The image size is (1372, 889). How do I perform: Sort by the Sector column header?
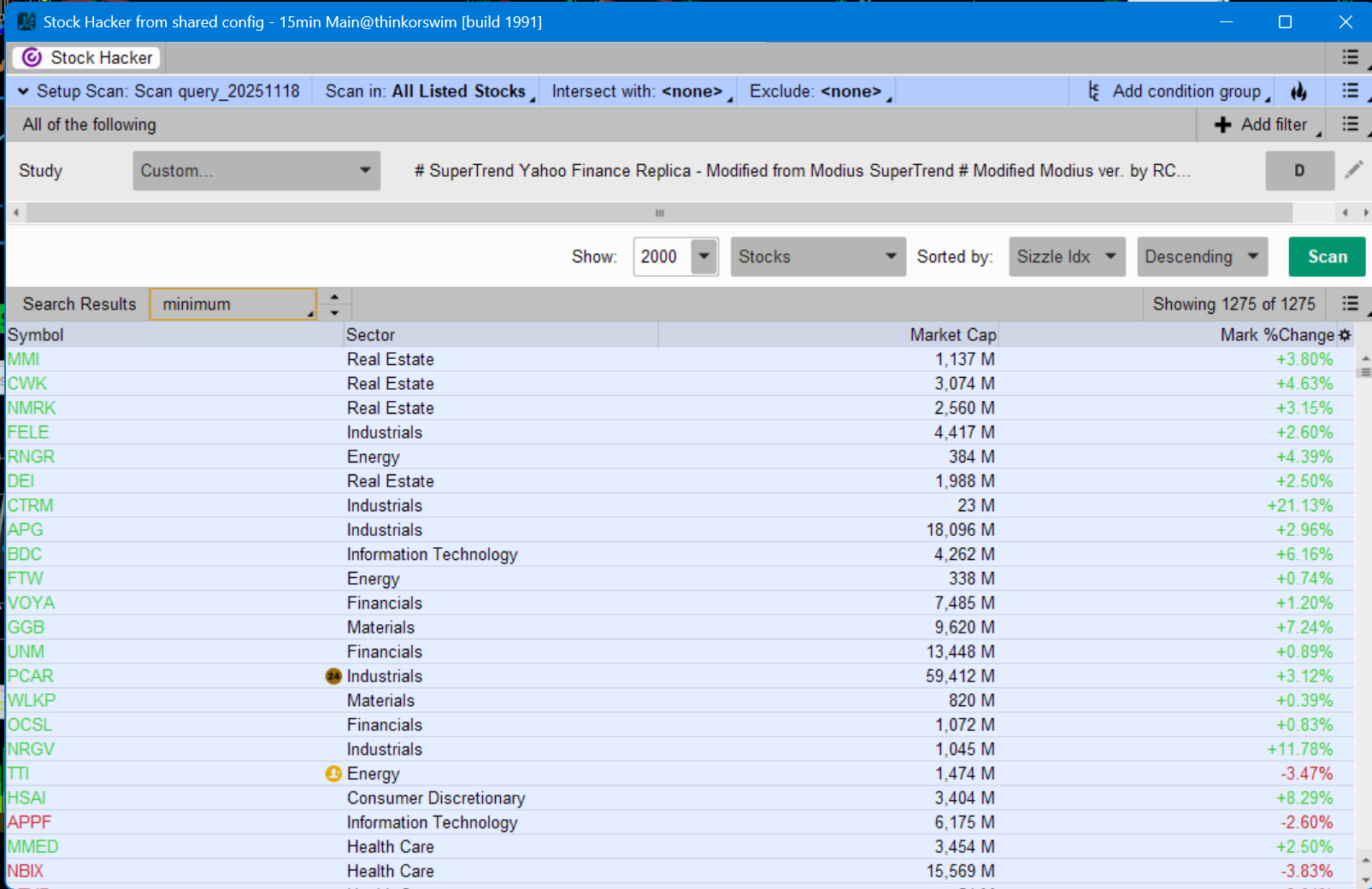[501, 335]
